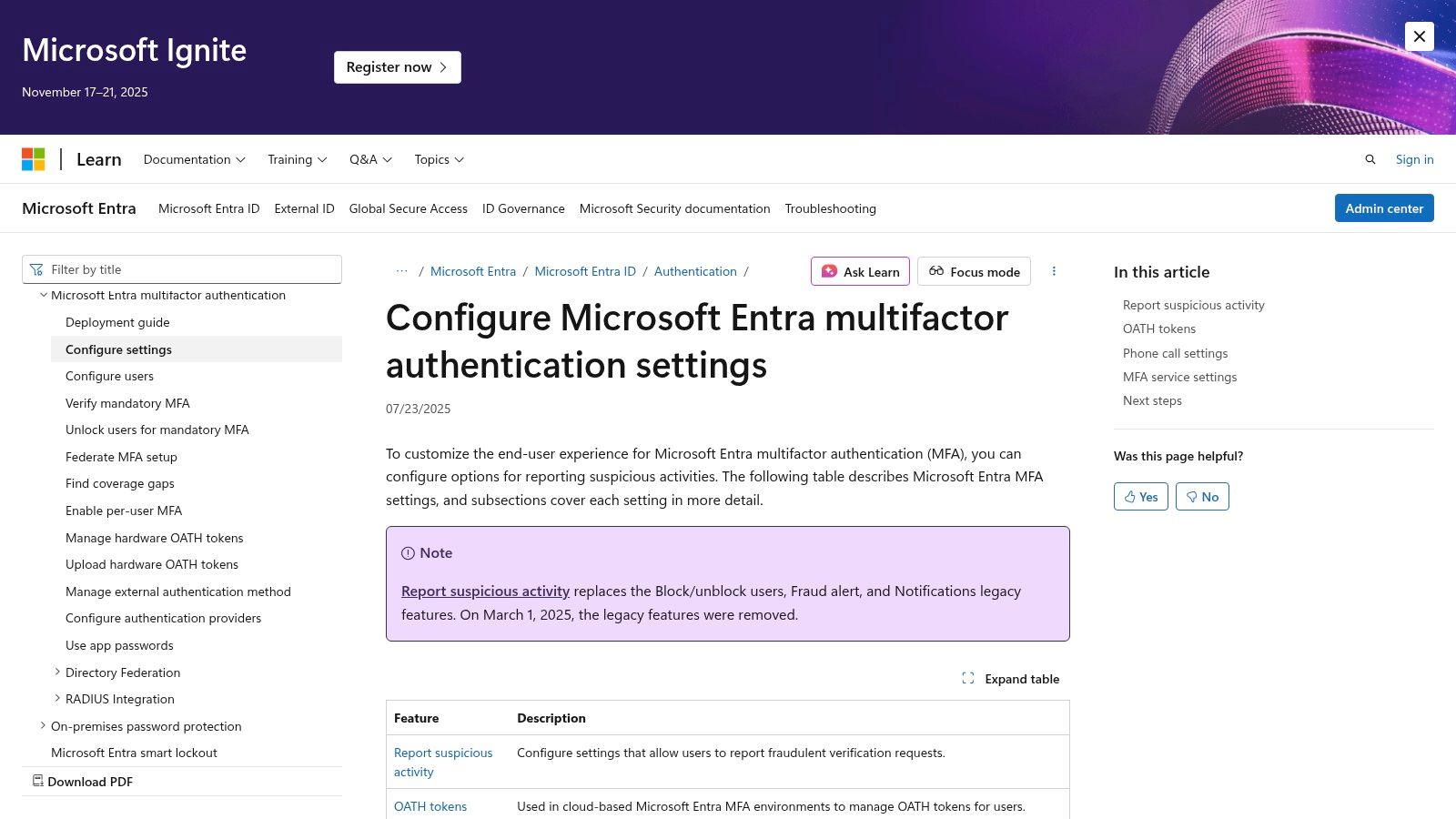
Task: Click Register now for Microsoft Ignite
Action: (x=397, y=66)
